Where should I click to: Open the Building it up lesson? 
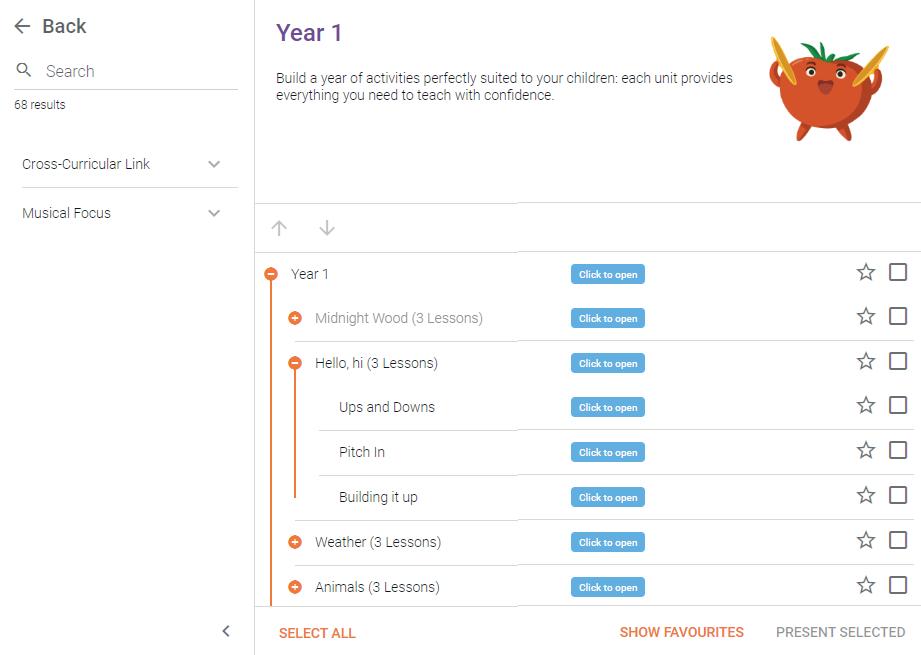pyautogui.click(x=607, y=497)
